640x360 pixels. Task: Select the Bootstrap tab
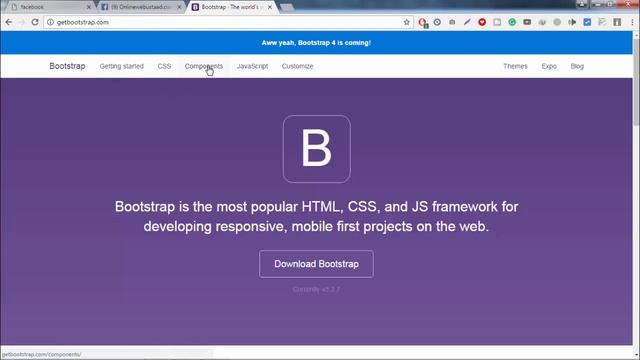(x=231, y=7)
